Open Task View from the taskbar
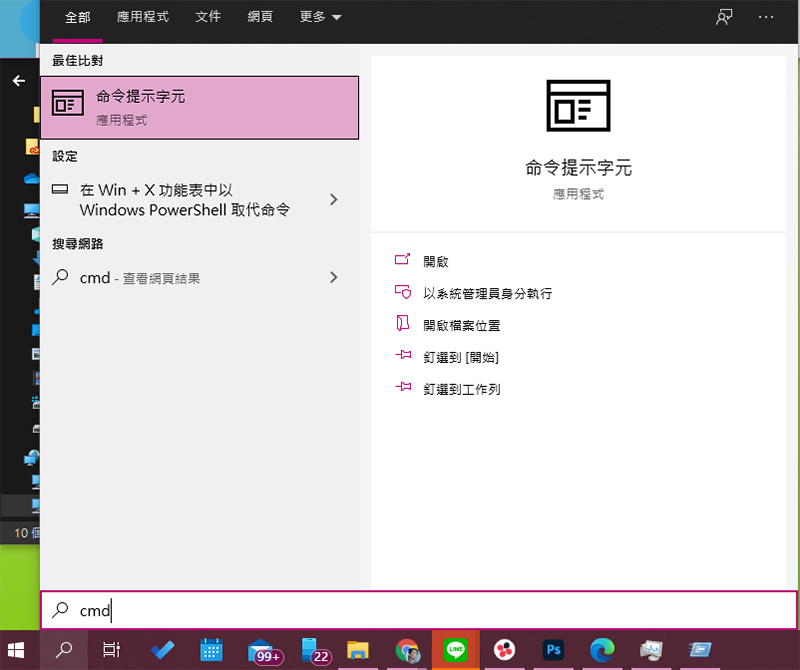 [111, 650]
